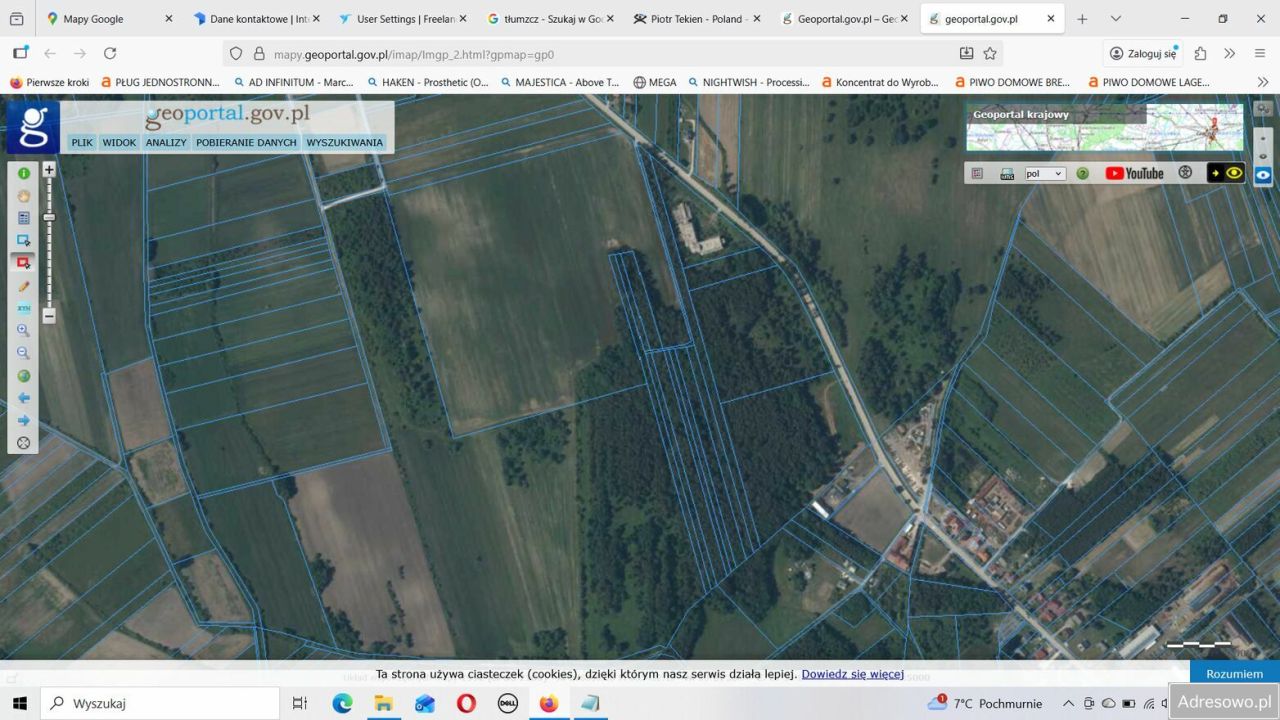Click the map zoom slider handle

coord(49,217)
